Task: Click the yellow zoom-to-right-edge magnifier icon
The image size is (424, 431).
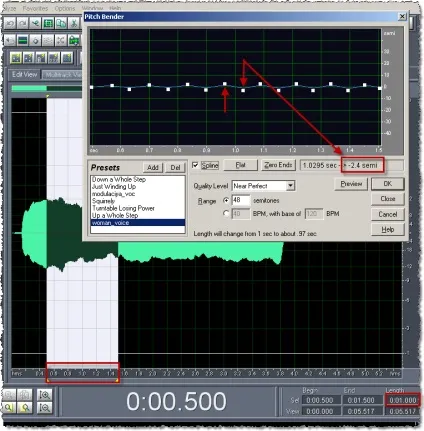Action: 25,407
